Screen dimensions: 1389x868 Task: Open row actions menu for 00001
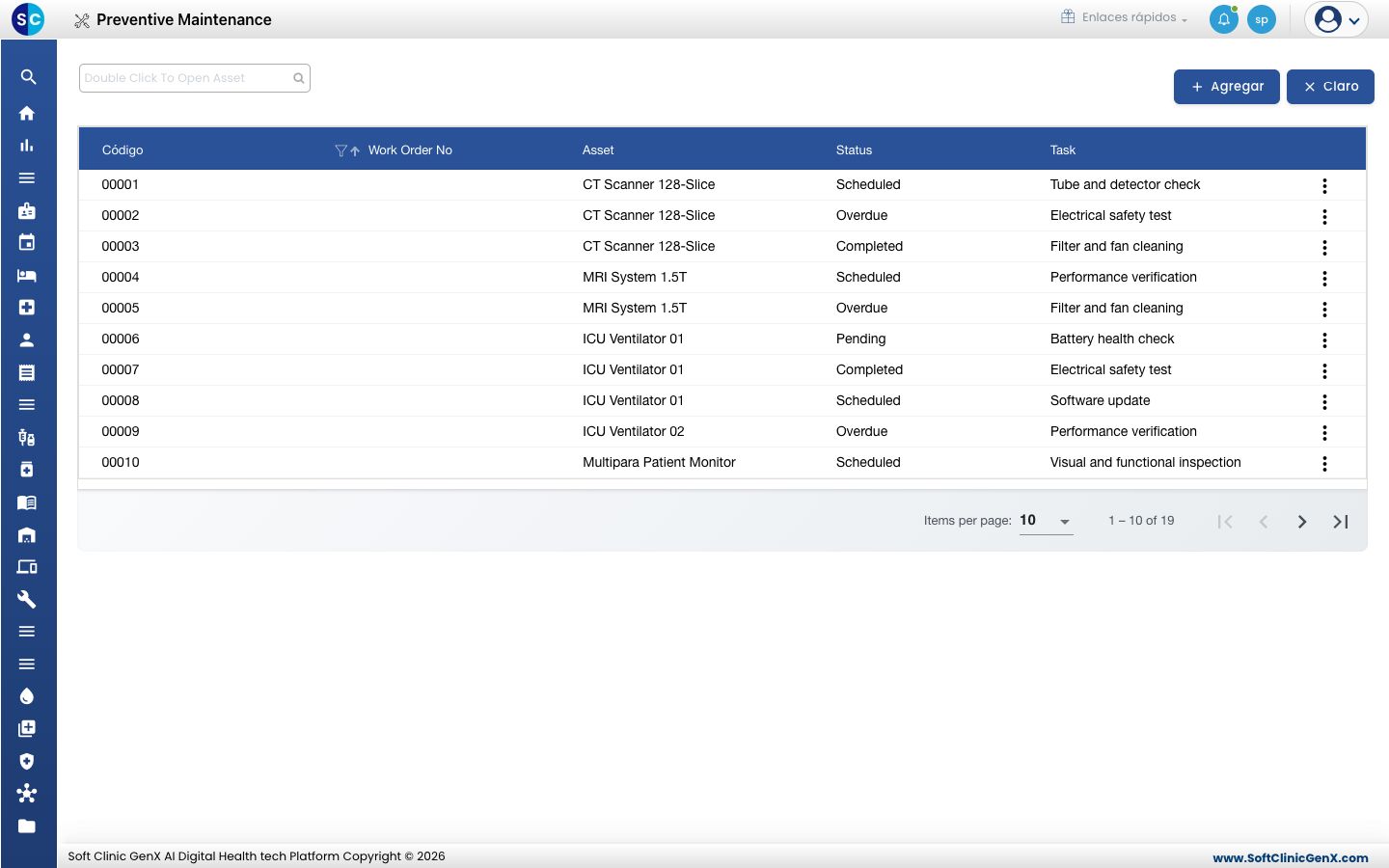click(1324, 185)
